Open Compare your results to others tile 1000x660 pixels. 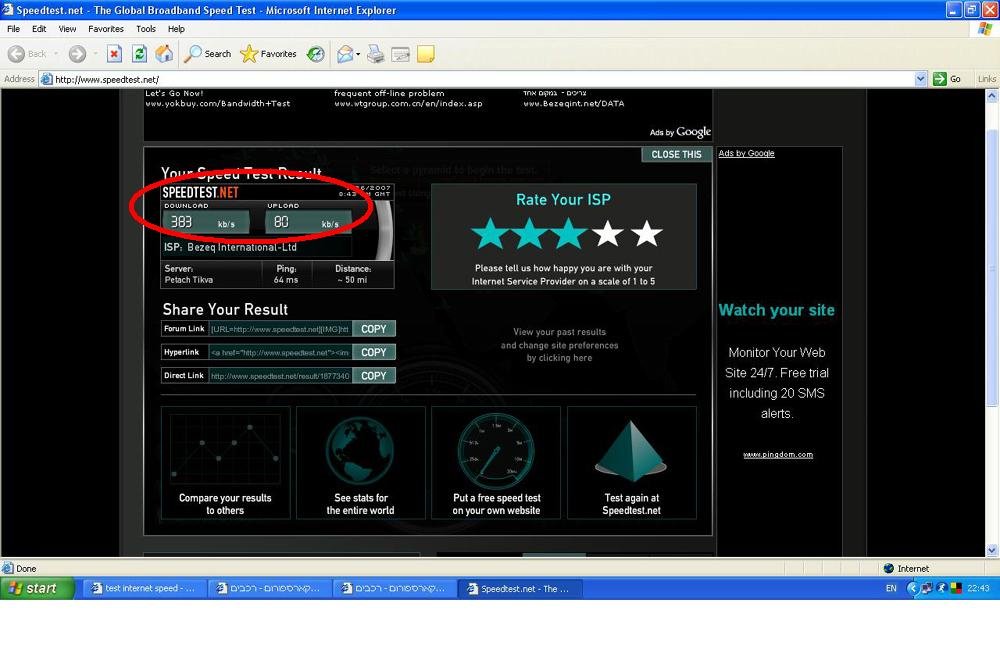click(x=225, y=463)
